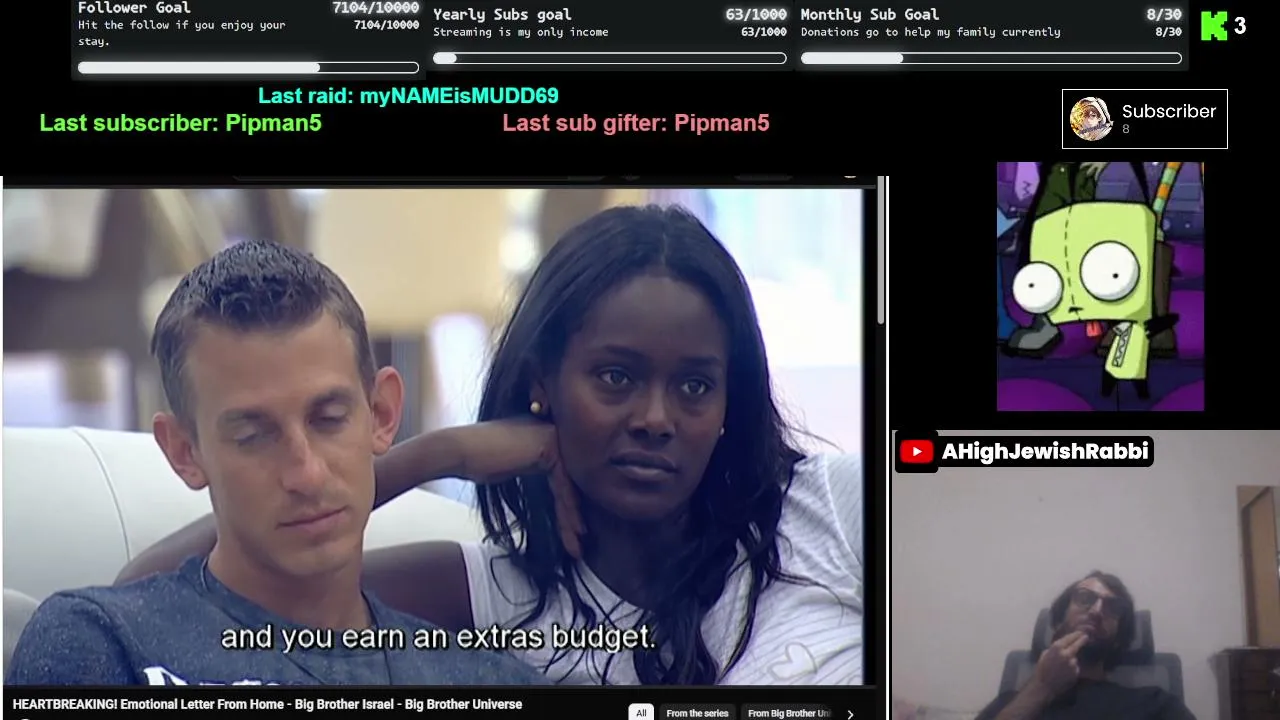The image size is (1280, 720).
Task: Click the "Yearly Subs goal" heading
Action: tap(502, 14)
